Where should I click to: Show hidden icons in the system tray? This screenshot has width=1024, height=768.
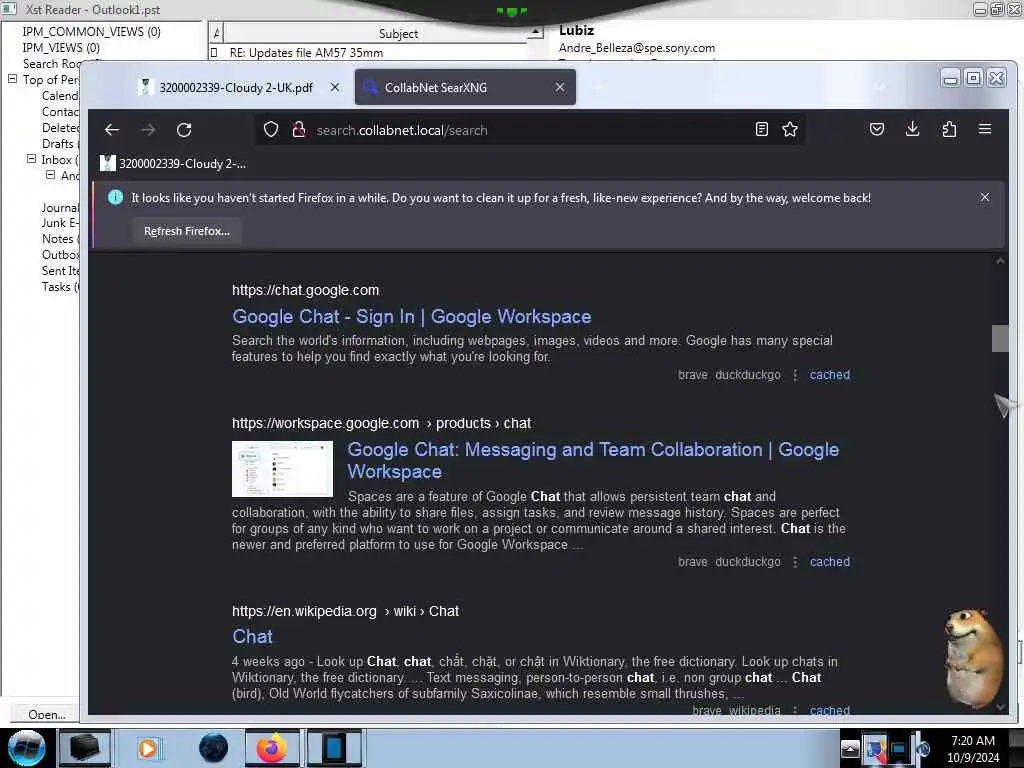(850, 748)
